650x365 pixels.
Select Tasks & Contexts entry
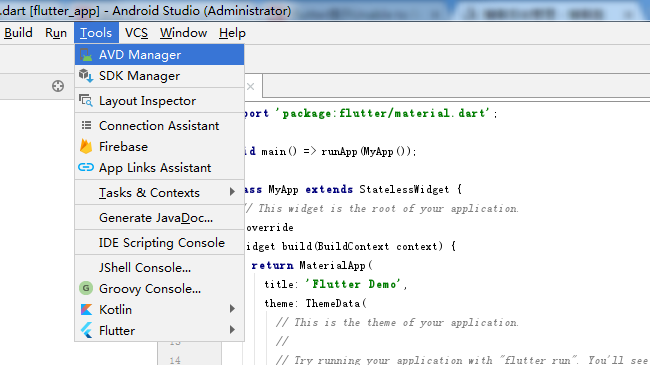[160, 192]
